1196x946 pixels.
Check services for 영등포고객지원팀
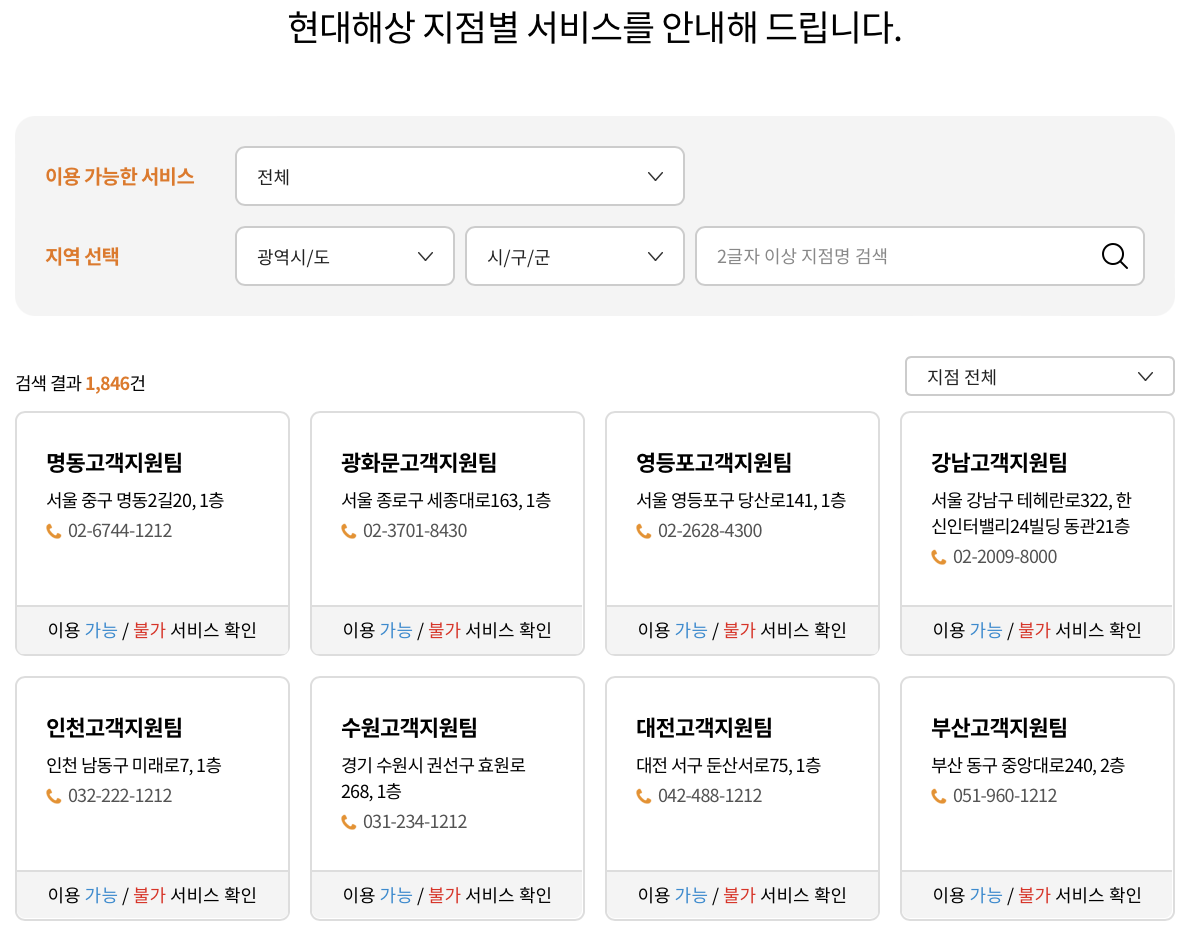click(742, 630)
